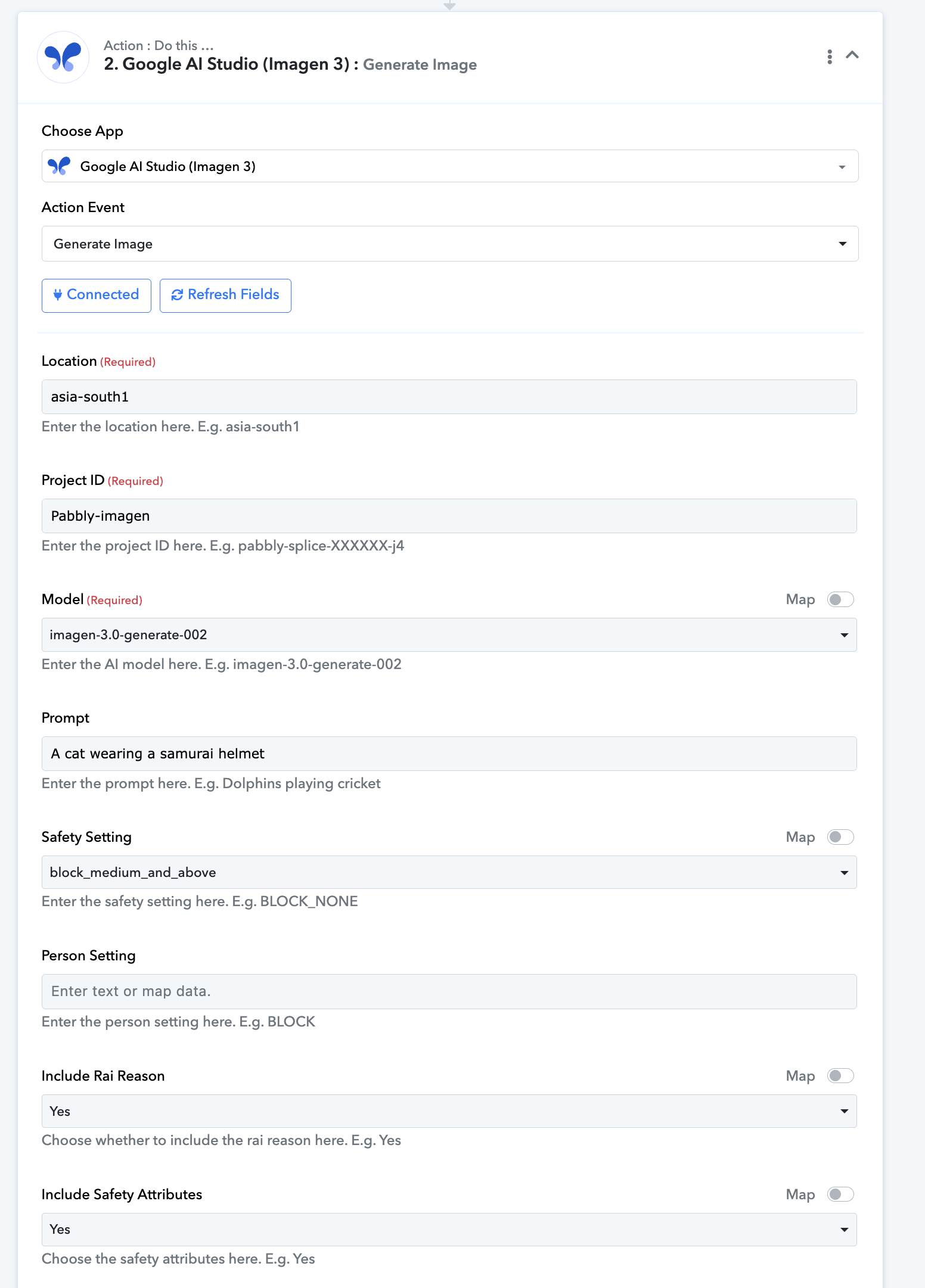The image size is (925, 1288).
Task: Click the 'Action : Do this ...' label
Action: 159,45
